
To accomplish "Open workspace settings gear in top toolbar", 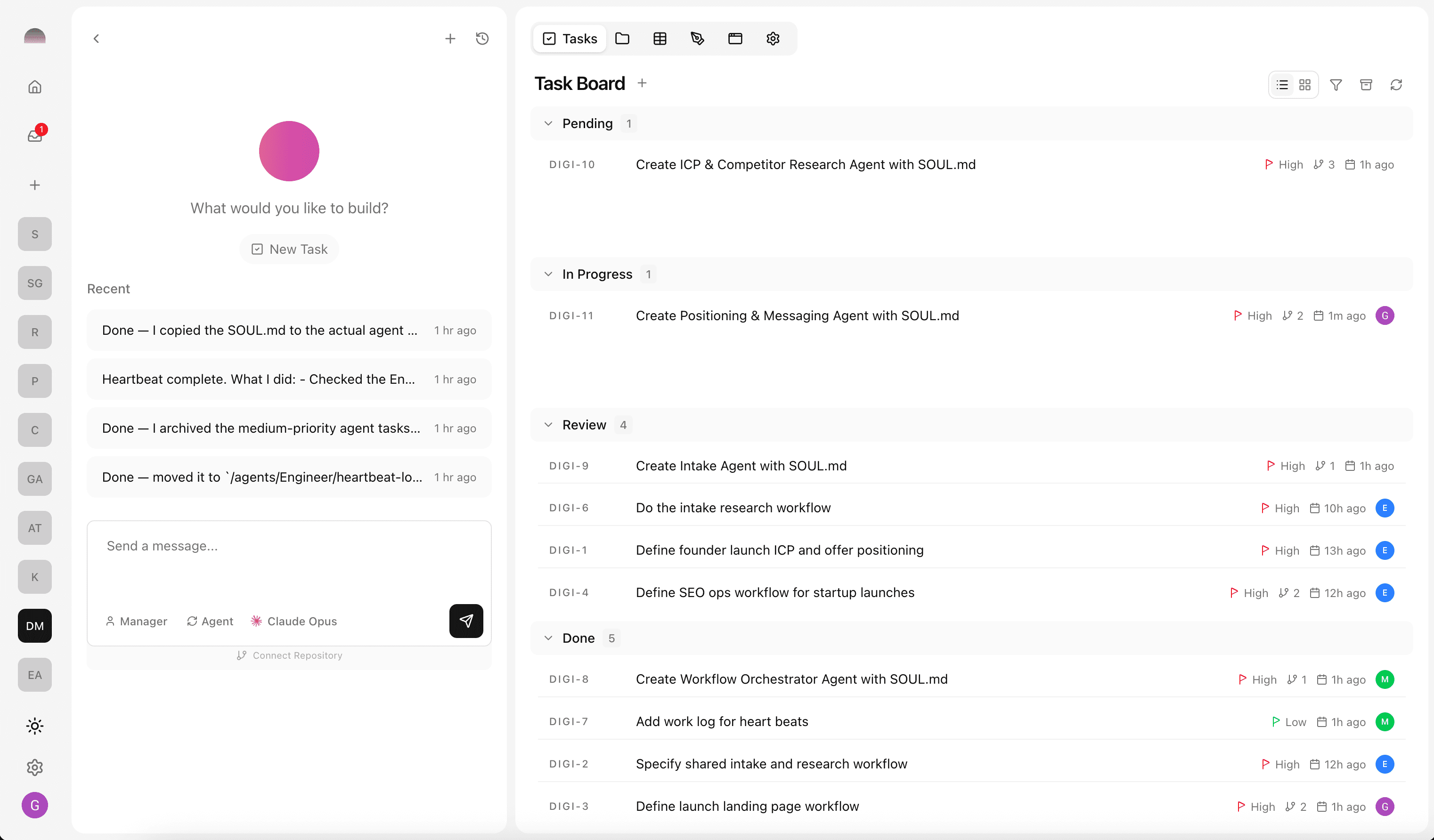I will click(773, 38).
